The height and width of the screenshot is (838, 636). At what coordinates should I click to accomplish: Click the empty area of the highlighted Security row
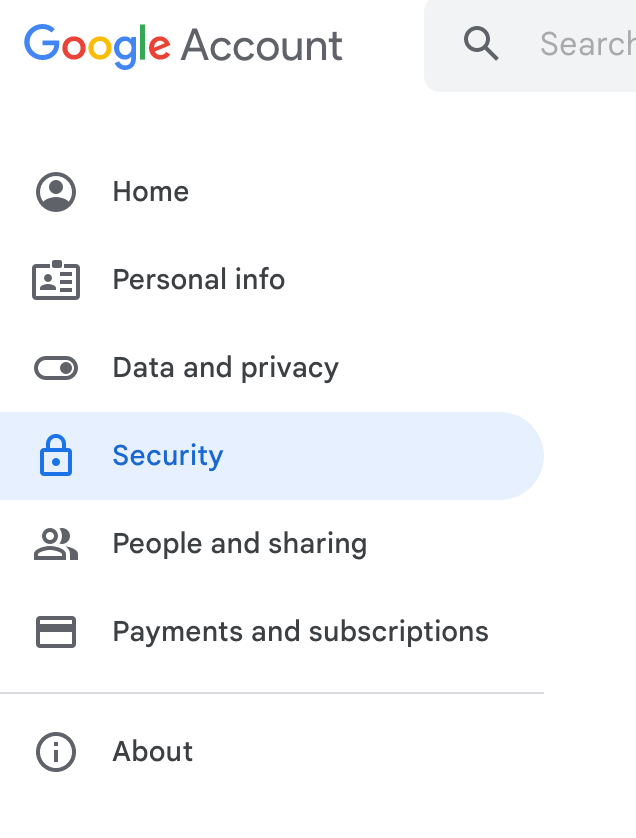400,456
